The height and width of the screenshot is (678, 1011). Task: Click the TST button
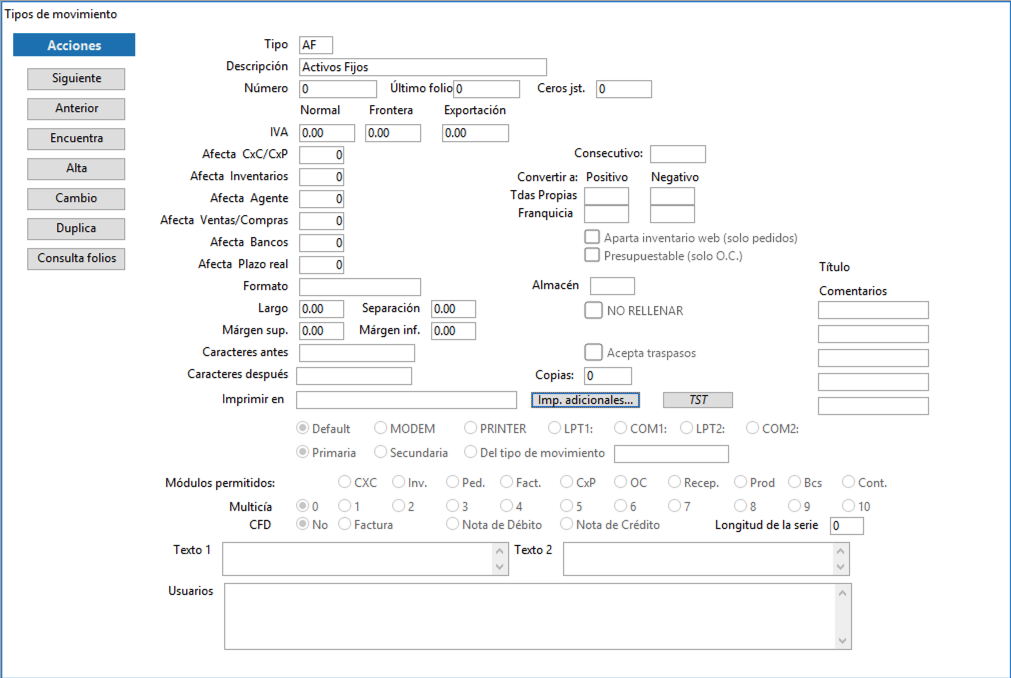698,400
